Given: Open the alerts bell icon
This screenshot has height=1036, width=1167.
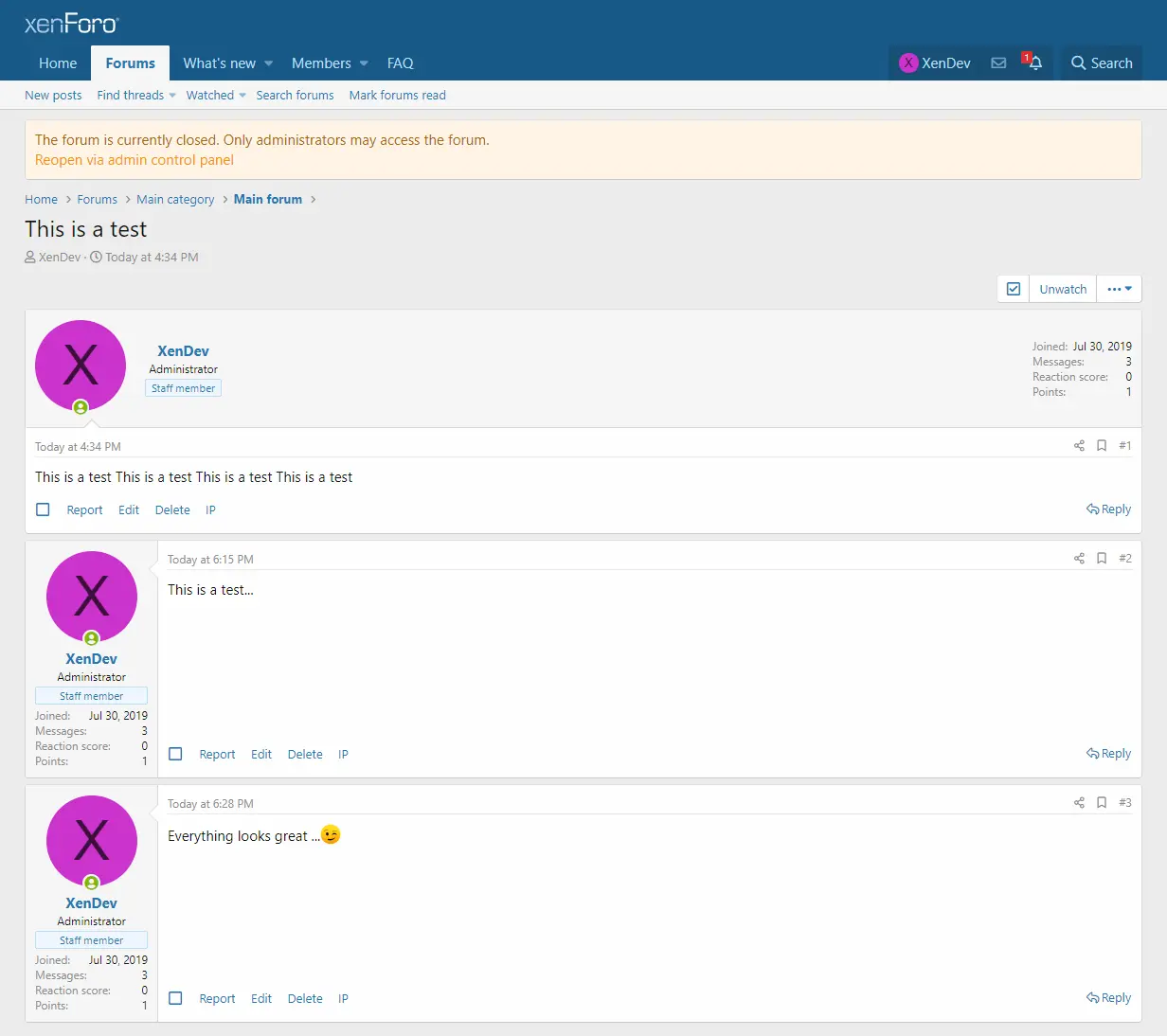Looking at the screenshot, I should (1034, 63).
